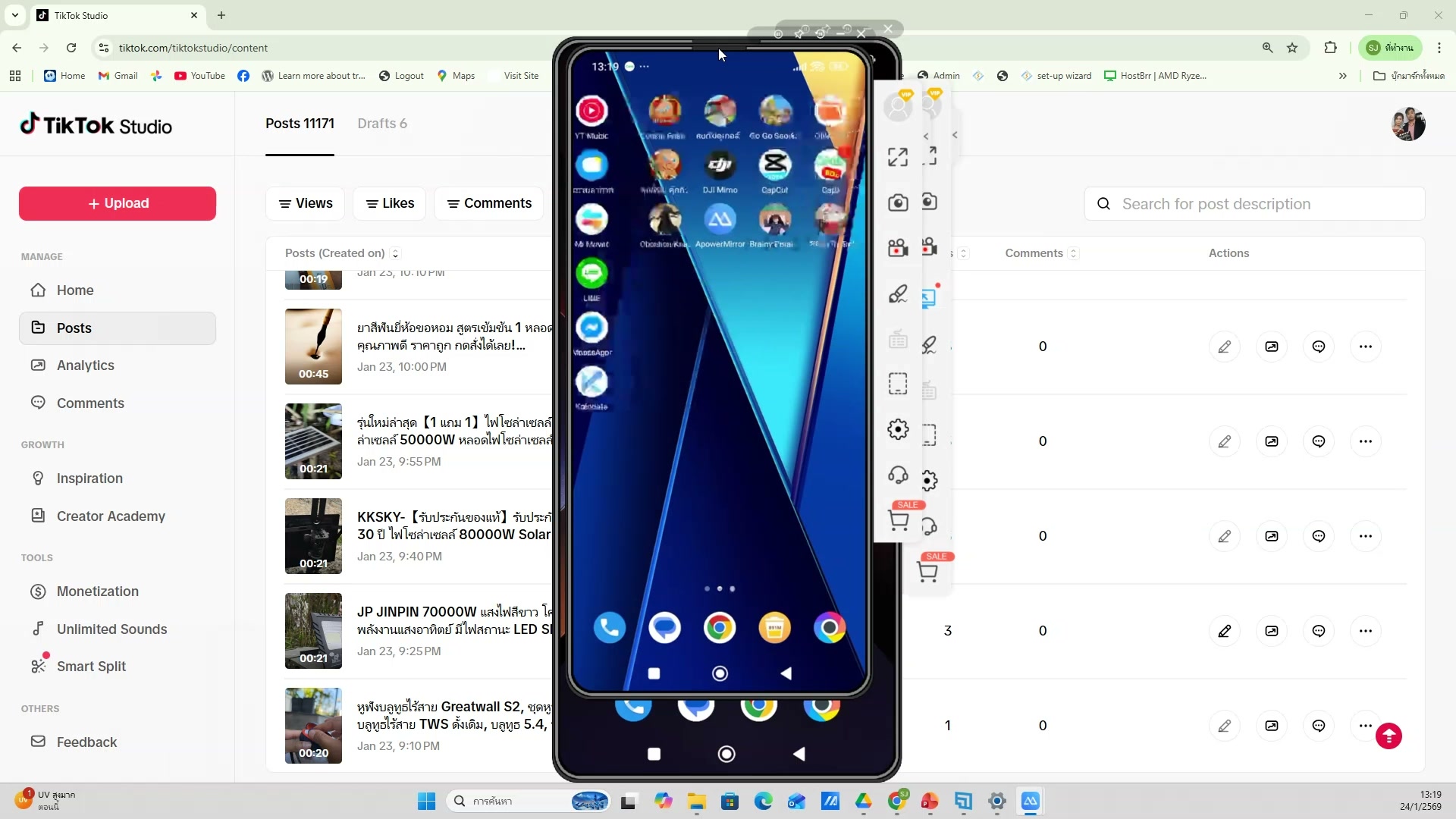This screenshot has height=819, width=1456.
Task: Switch metric filter to Likes
Action: point(389,203)
